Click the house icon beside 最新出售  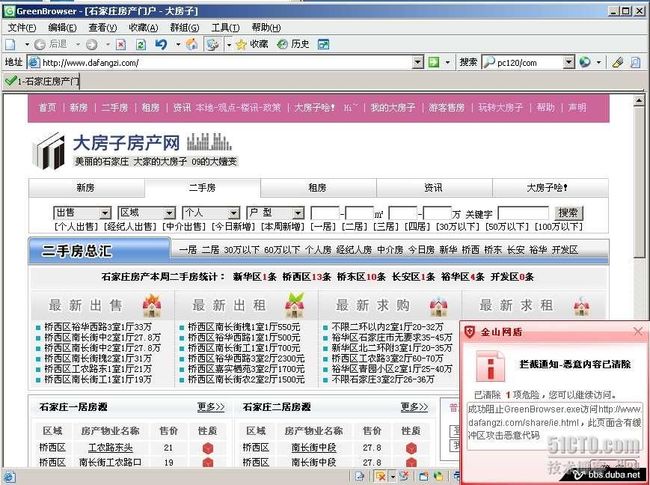pyautogui.click(x=152, y=306)
